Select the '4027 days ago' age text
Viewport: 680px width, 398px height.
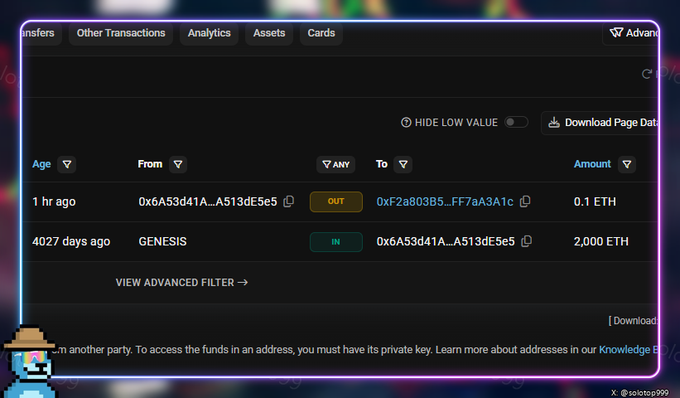[71, 241]
